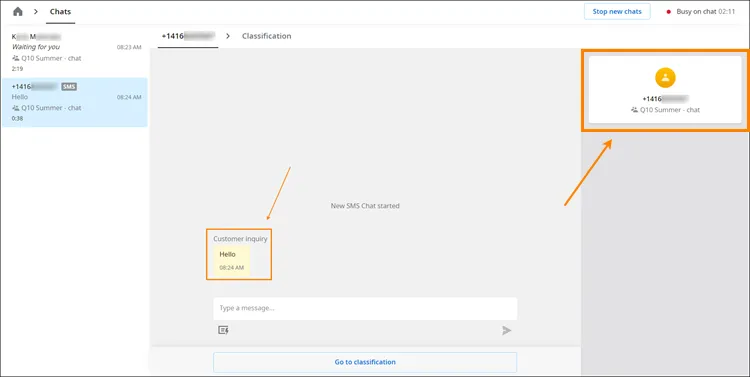
Task: Send message with paper plane icon
Action: coord(507,330)
